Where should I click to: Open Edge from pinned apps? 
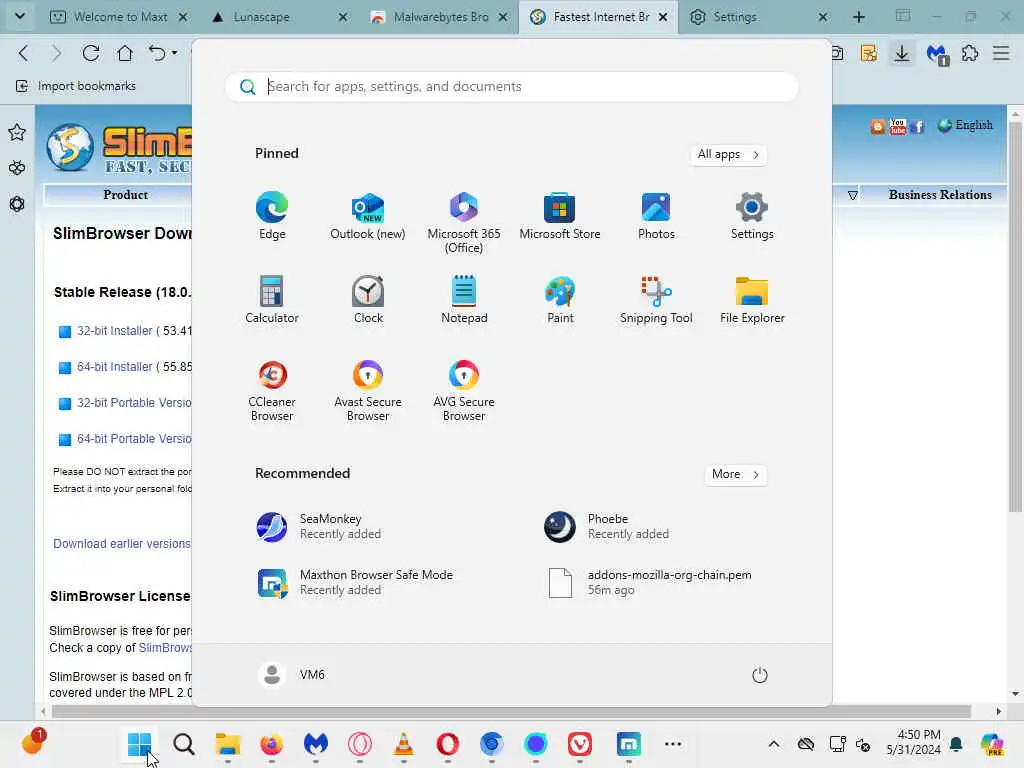click(x=272, y=216)
